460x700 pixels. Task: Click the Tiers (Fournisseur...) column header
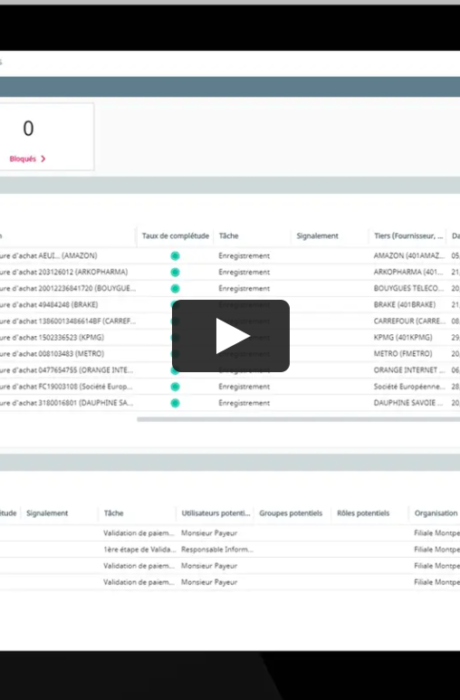pos(409,236)
